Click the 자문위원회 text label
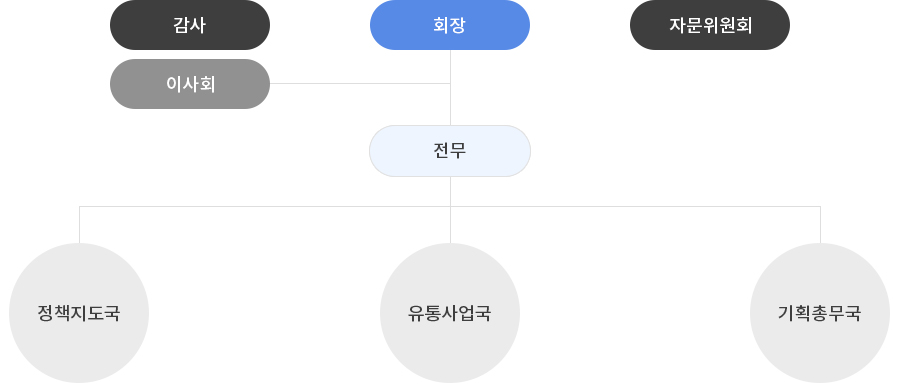The image size is (900, 386). click(x=710, y=25)
